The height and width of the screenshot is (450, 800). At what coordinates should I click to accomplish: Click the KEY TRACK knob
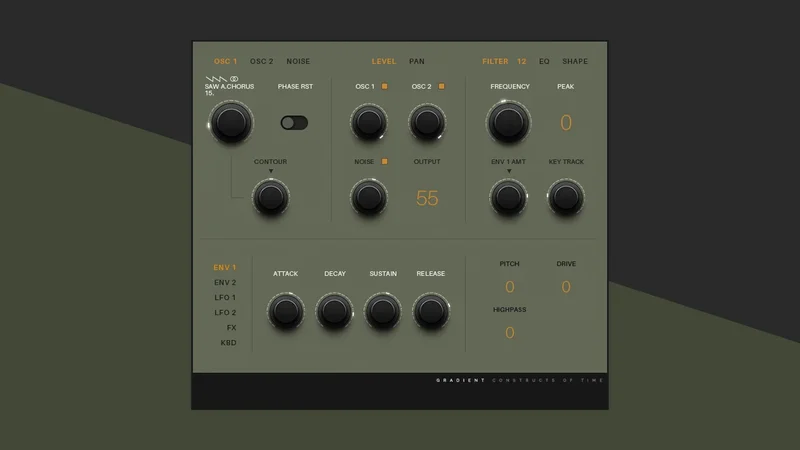[566, 197]
